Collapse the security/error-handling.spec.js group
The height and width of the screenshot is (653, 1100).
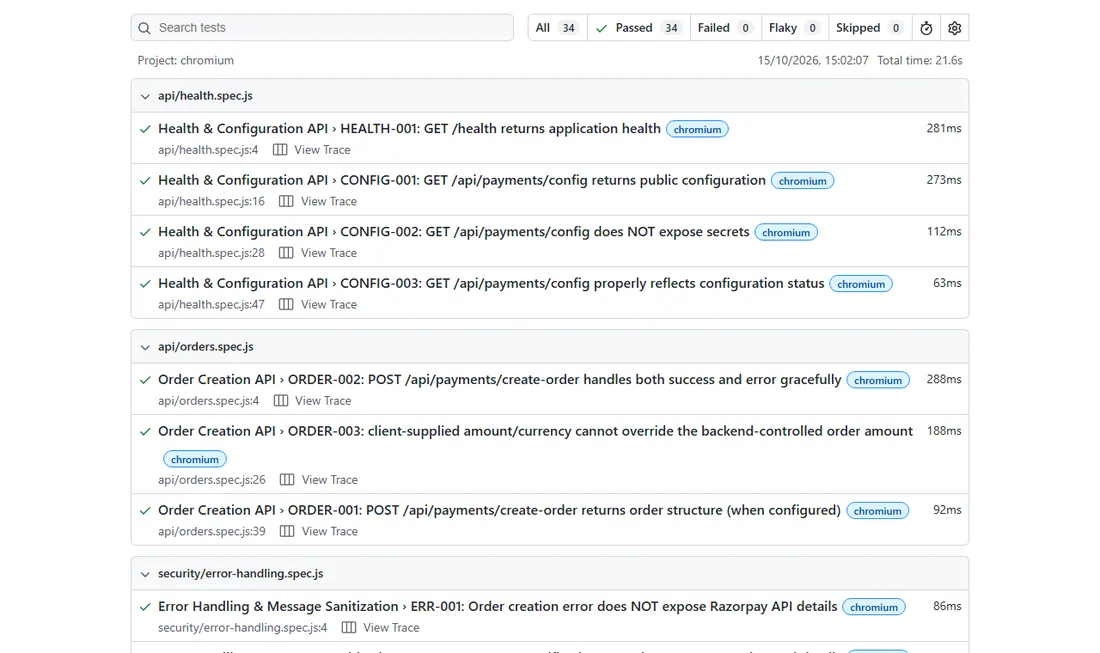pyautogui.click(x=145, y=574)
